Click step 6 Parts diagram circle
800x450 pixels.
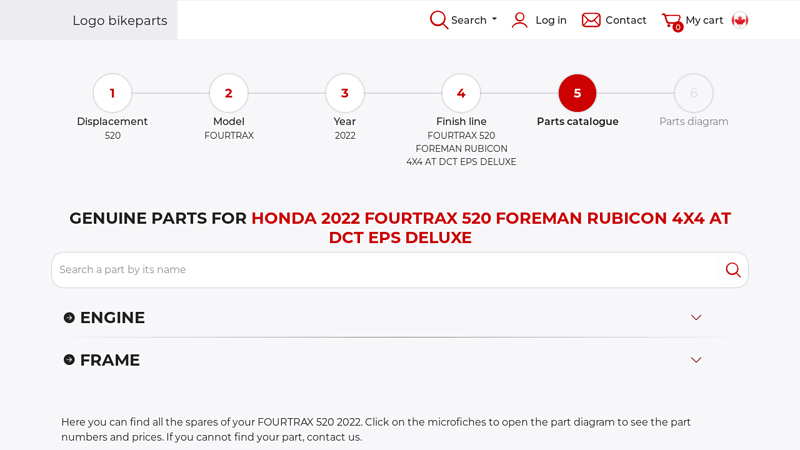pyautogui.click(x=693, y=93)
